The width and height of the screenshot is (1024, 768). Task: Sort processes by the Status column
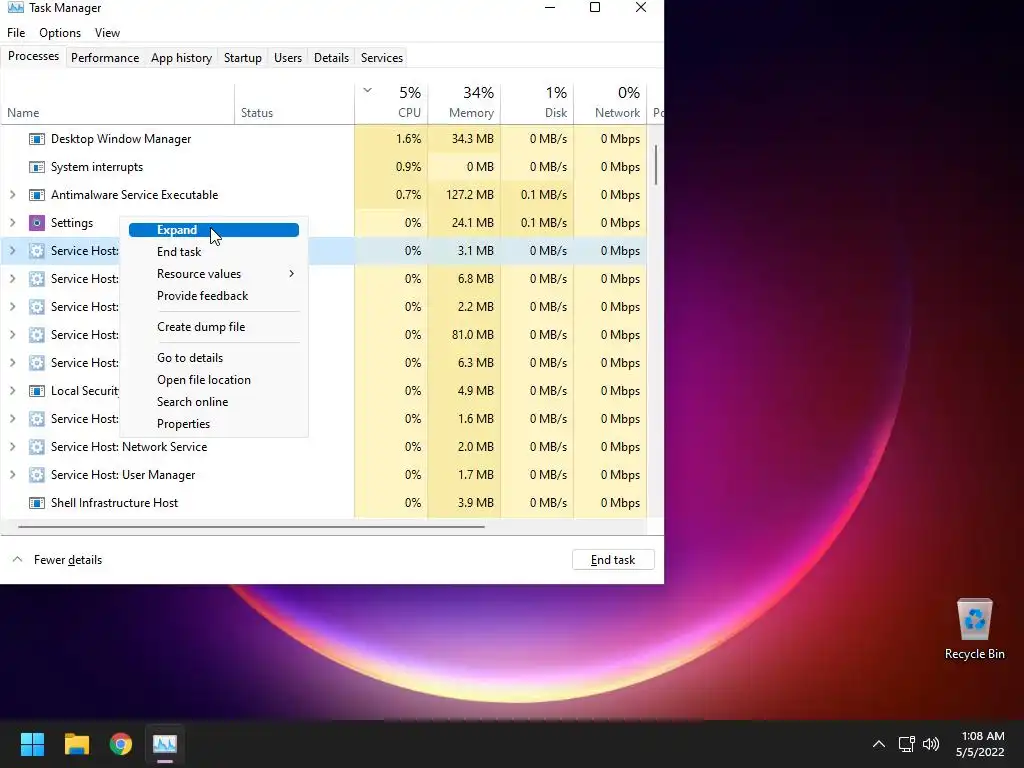[295, 103]
